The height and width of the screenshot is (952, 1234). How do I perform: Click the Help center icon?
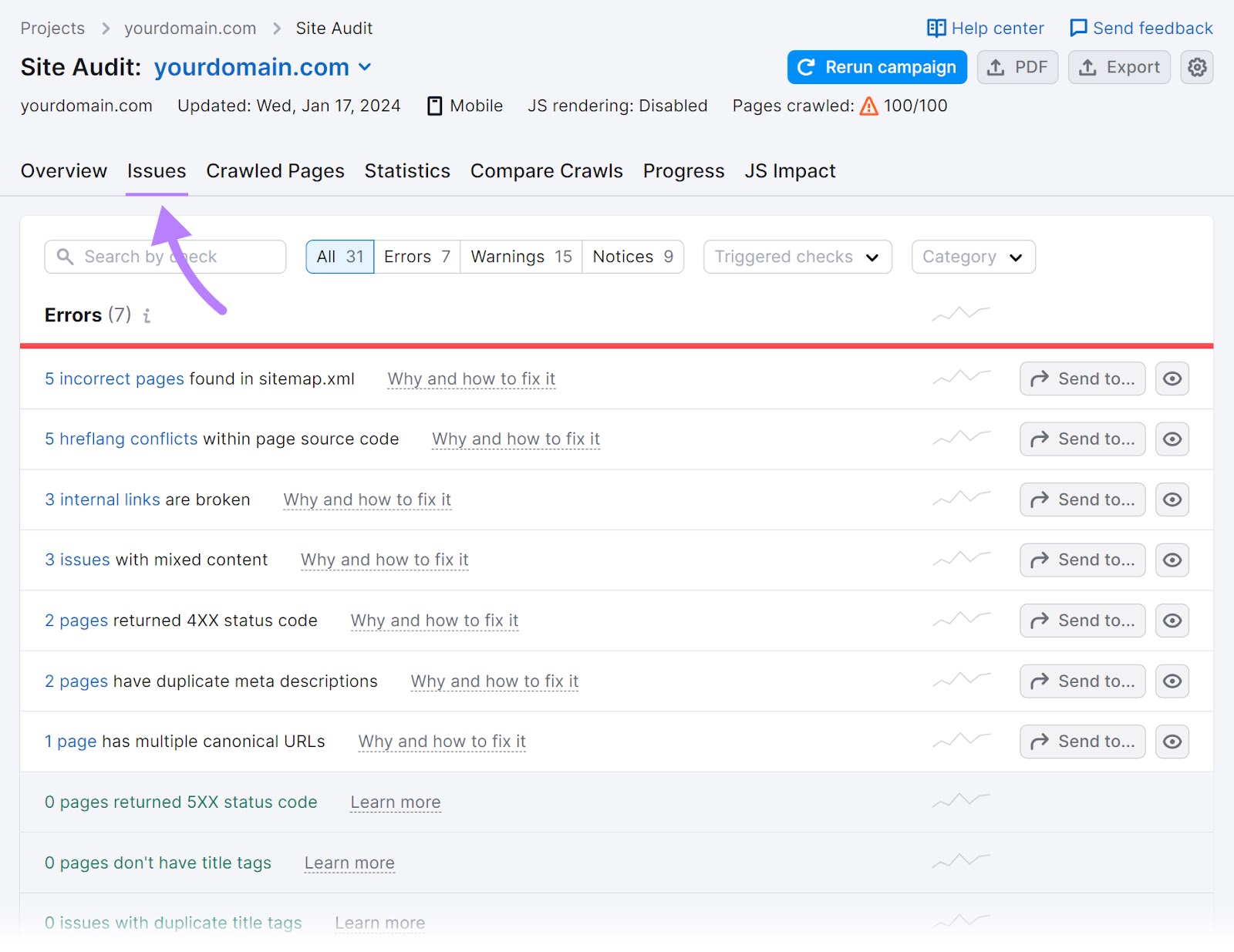[936, 28]
